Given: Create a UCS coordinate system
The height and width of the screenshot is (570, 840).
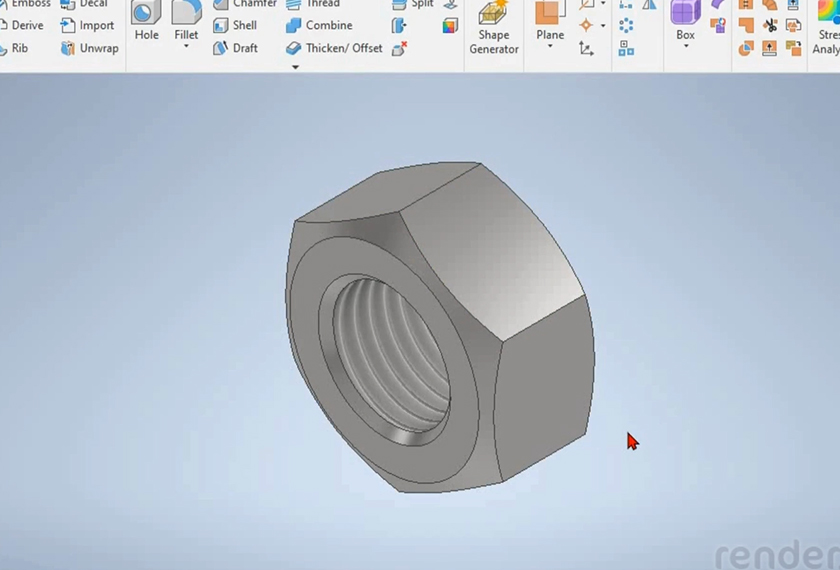Looking at the screenshot, I should [x=586, y=48].
